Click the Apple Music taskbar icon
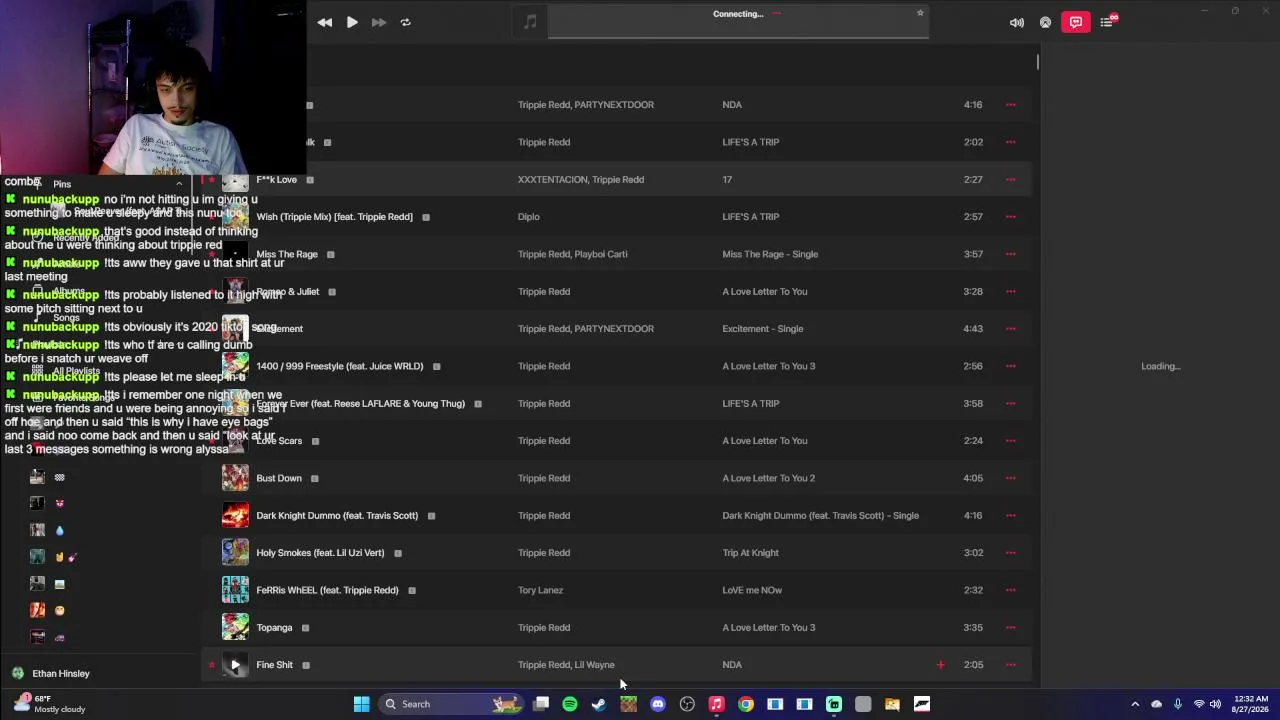1280x720 pixels. click(716, 704)
